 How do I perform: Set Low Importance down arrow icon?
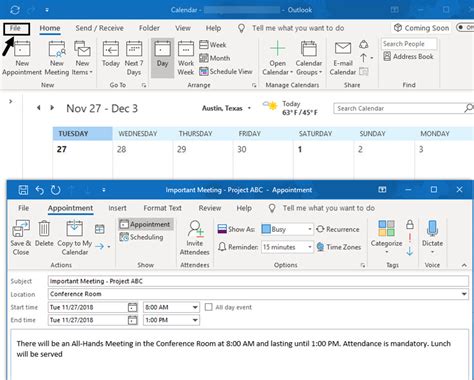coord(410,251)
